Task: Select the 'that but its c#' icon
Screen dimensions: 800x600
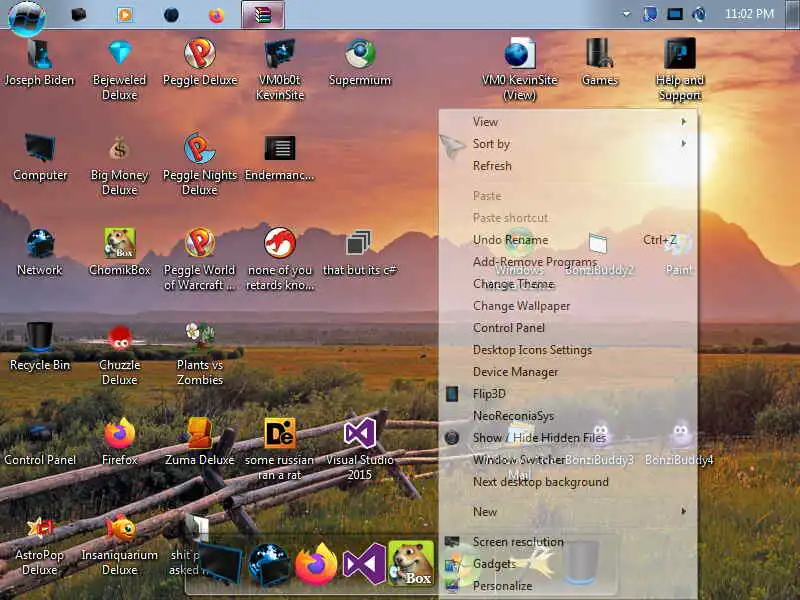Action: coord(360,252)
